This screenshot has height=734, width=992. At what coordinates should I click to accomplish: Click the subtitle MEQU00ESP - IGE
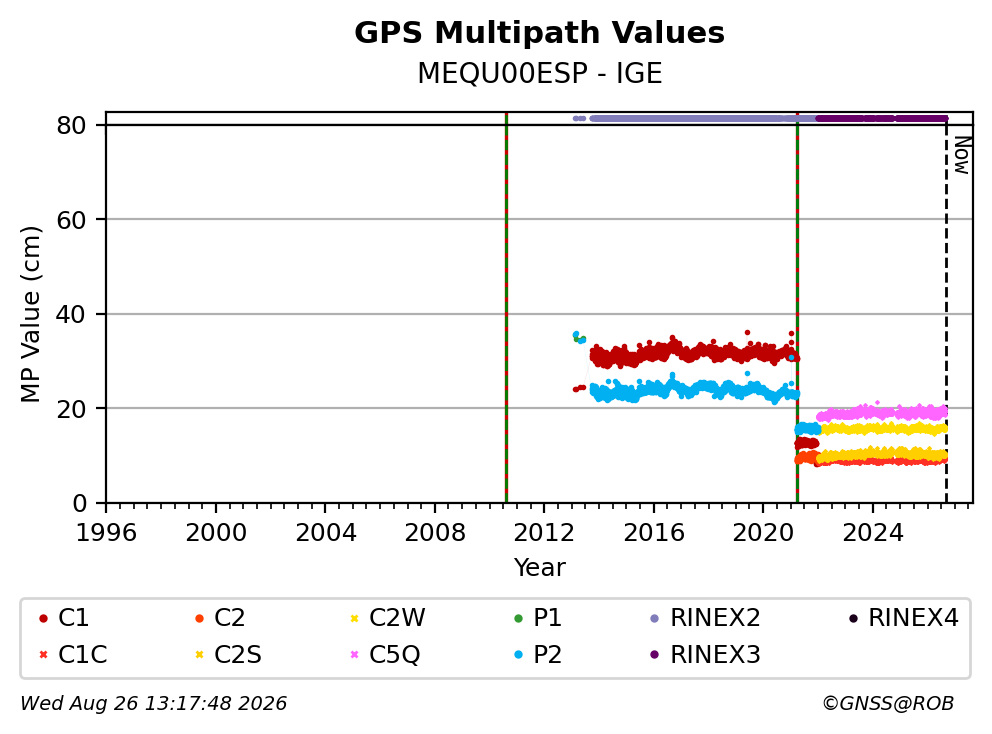pos(540,73)
